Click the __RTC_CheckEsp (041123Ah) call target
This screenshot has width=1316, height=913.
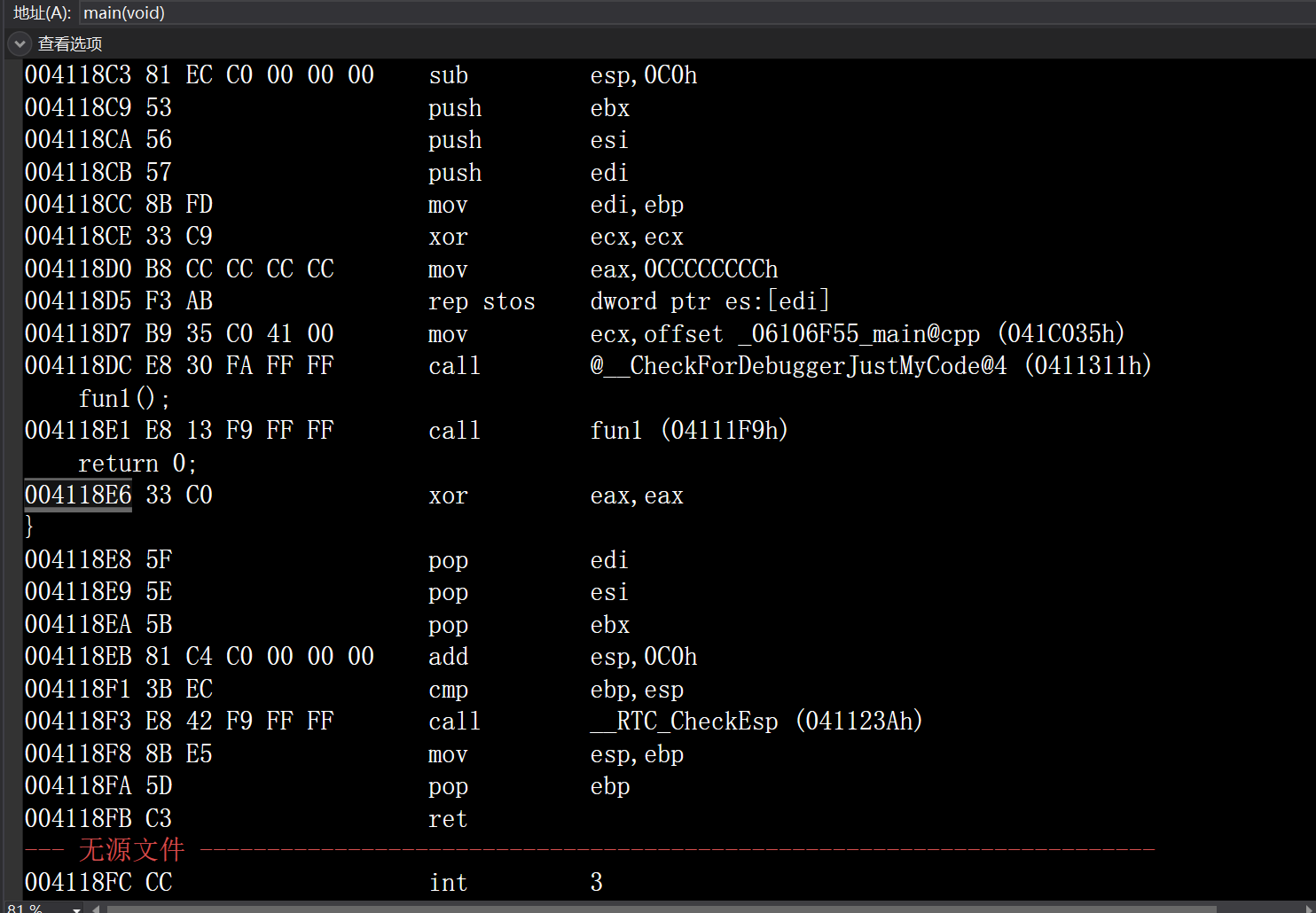point(756,722)
